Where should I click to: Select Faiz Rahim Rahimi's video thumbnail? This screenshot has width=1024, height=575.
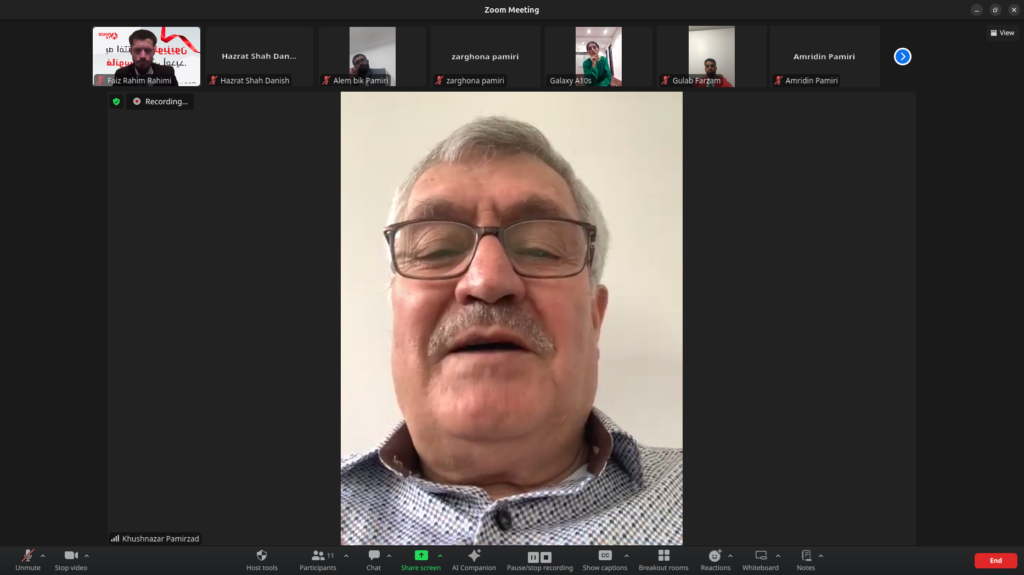(x=146, y=56)
